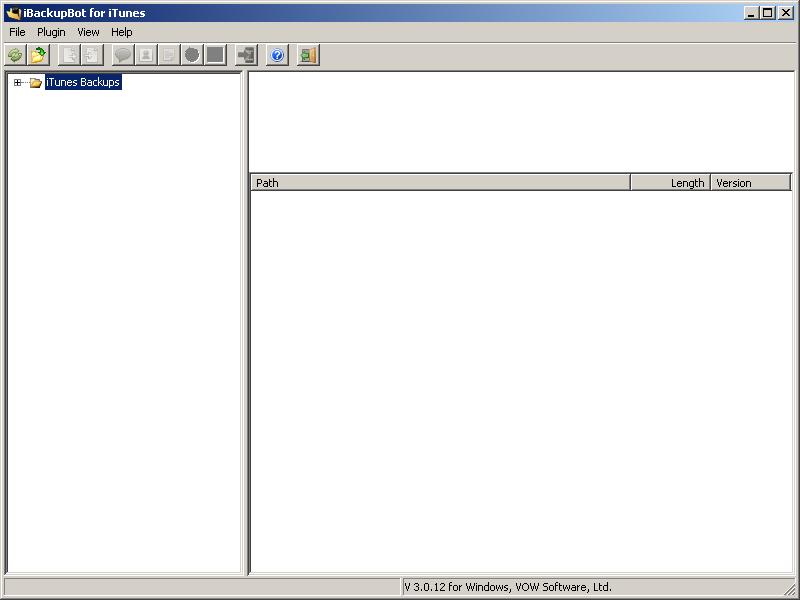Open the Help menu
The height and width of the screenshot is (600, 800).
coord(121,32)
